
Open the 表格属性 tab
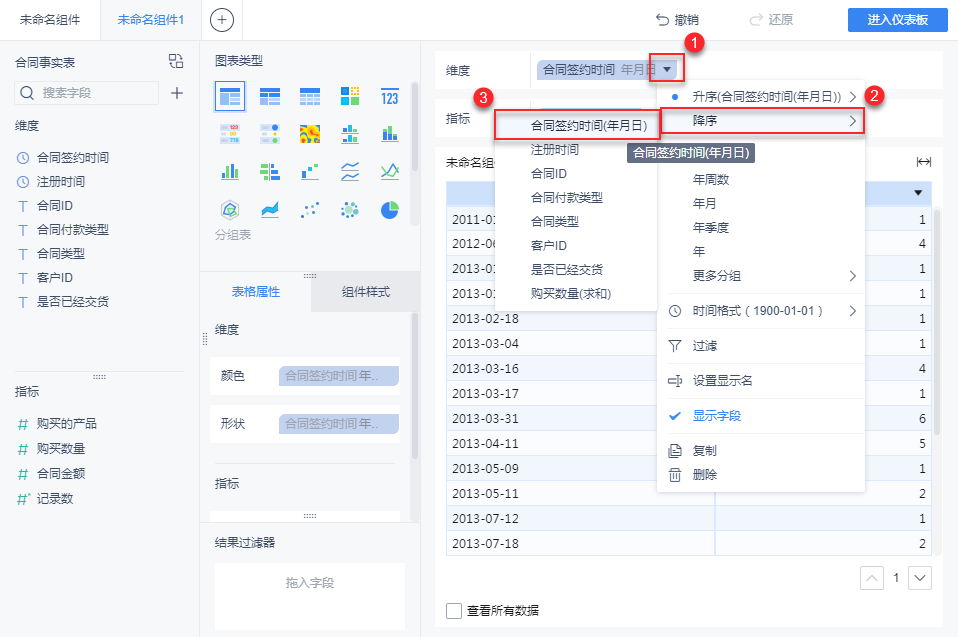pos(255,292)
